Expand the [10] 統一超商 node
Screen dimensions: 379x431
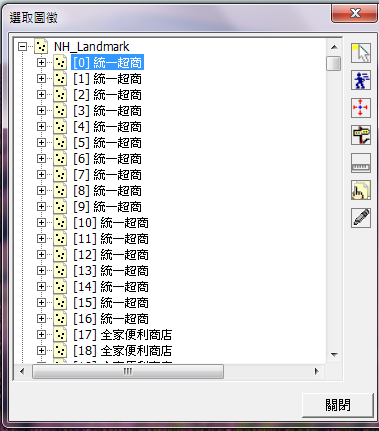[x=41, y=222]
